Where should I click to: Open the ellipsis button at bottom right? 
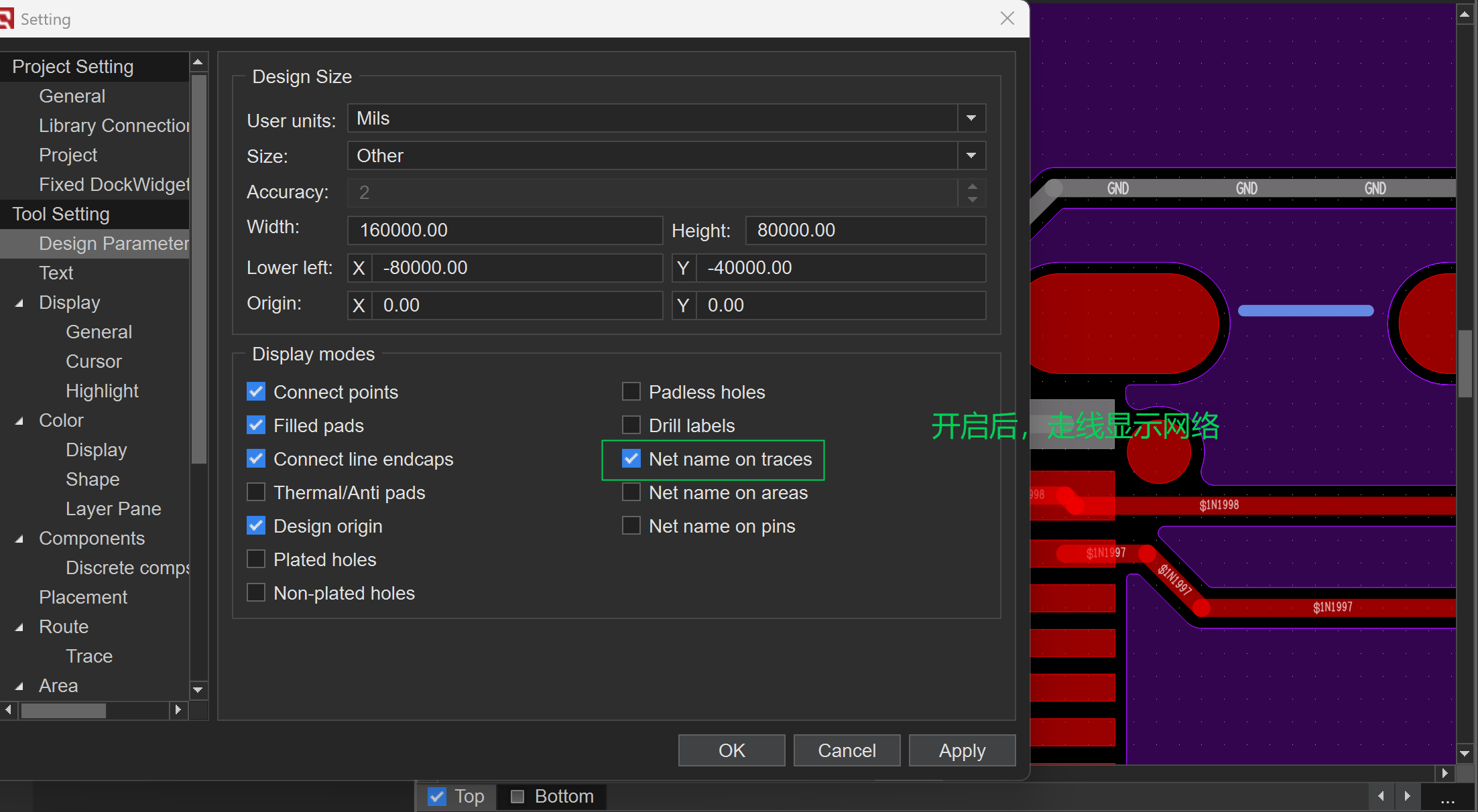[x=1447, y=797]
